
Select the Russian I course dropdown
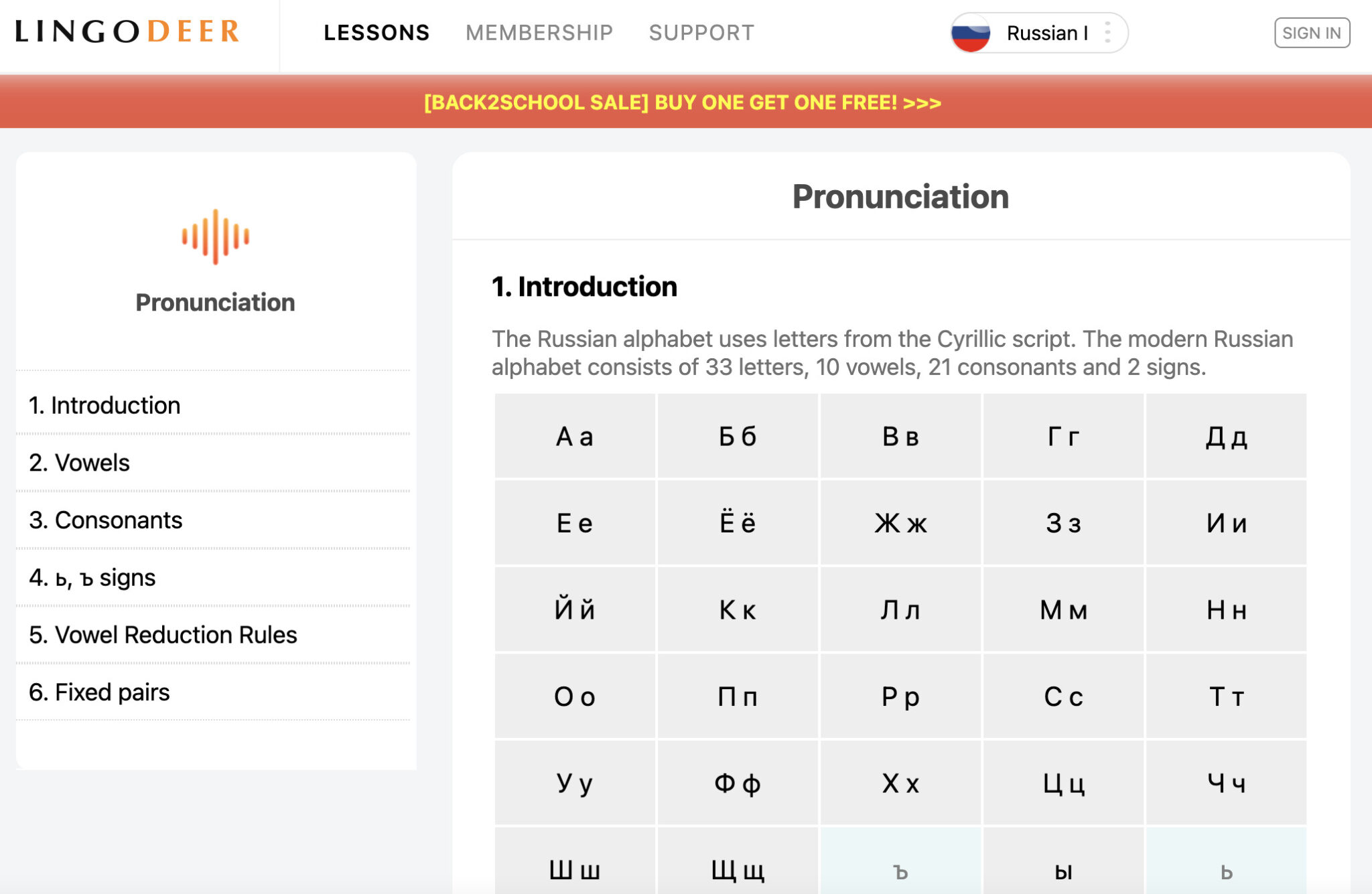(x=1039, y=33)
